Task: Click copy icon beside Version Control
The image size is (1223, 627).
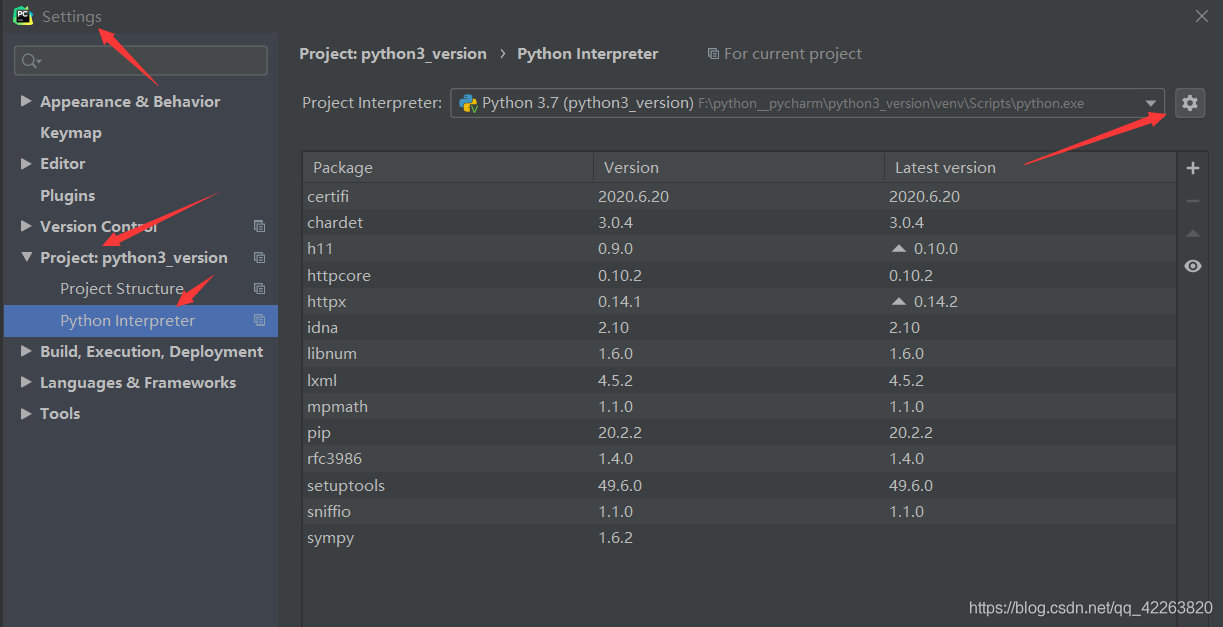Action: coord(259,227)
